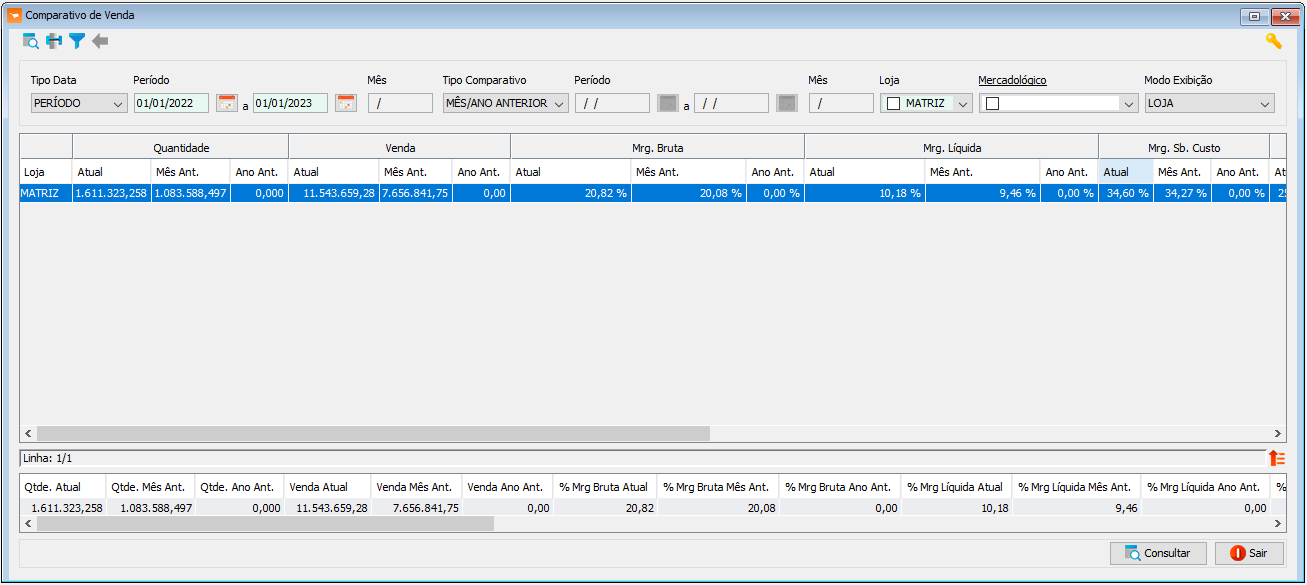Click cell value 7.656.841,75 in MATRIZ row
Viewport: 1307px width, 585px height.
coord(415,193)
